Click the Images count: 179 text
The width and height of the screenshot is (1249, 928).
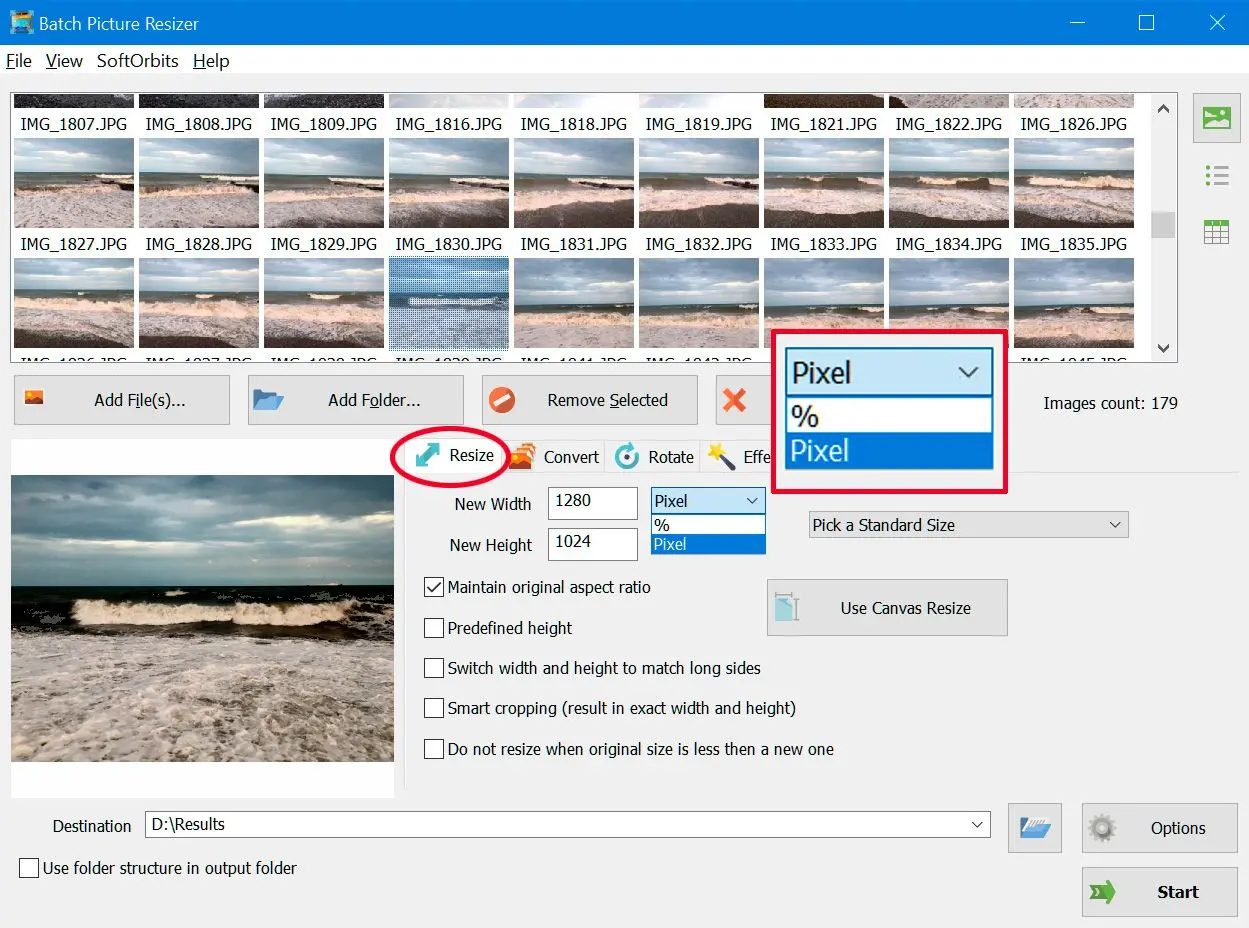pyautogui.click(x=1111, y=403)
